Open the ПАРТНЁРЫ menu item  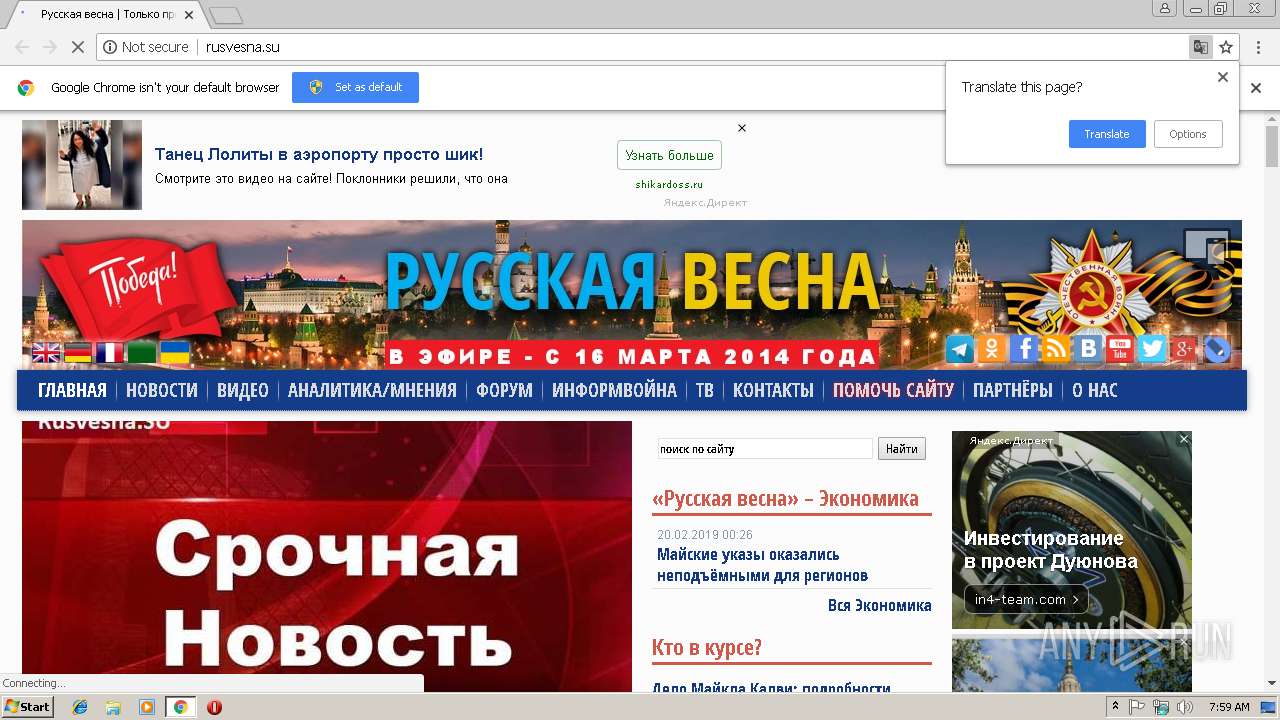(1013, 390)
